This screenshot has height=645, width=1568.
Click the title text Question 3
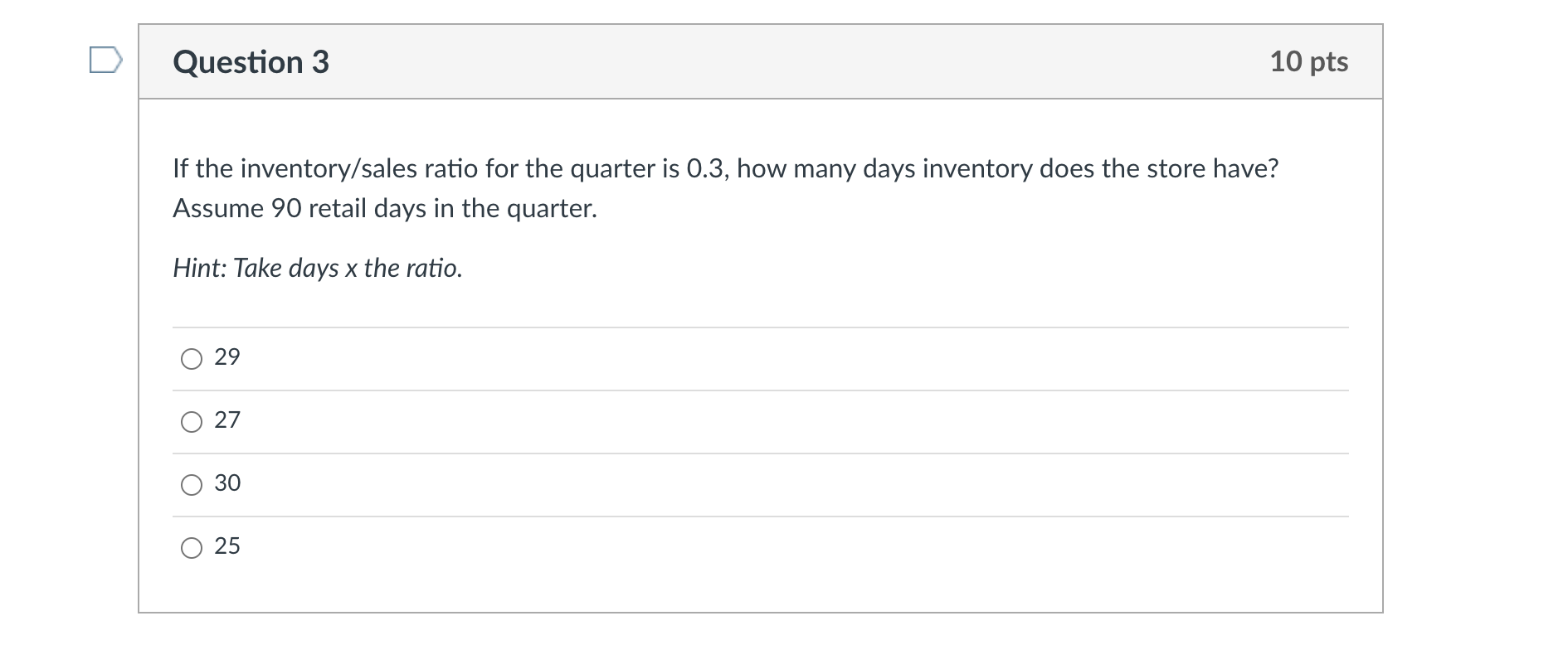[x=248, y=61]
